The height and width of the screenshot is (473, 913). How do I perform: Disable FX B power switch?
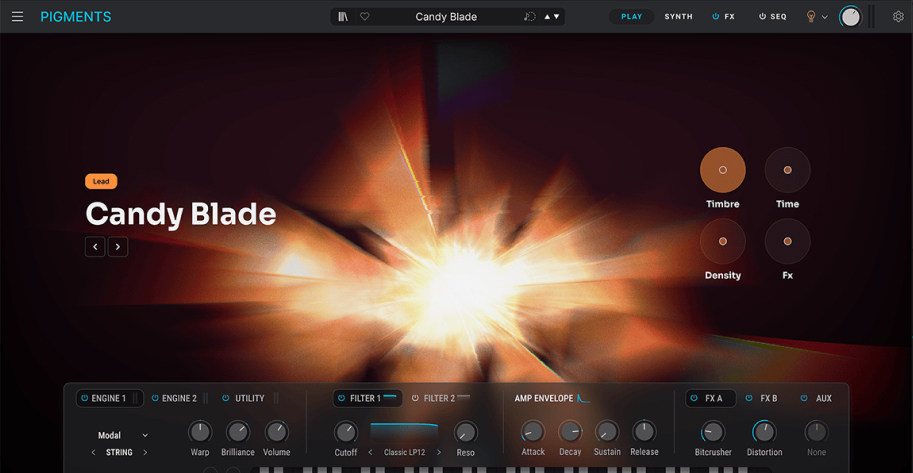point(749,399)
